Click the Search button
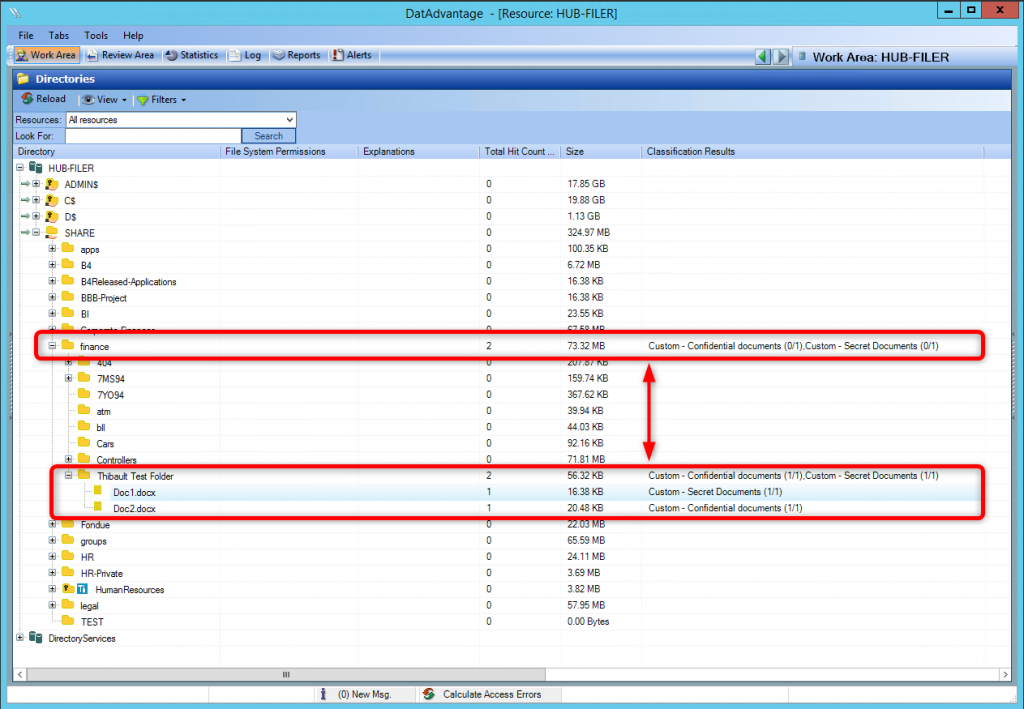The height and width of the screenshot is (709, 1024). click(268, 136)
